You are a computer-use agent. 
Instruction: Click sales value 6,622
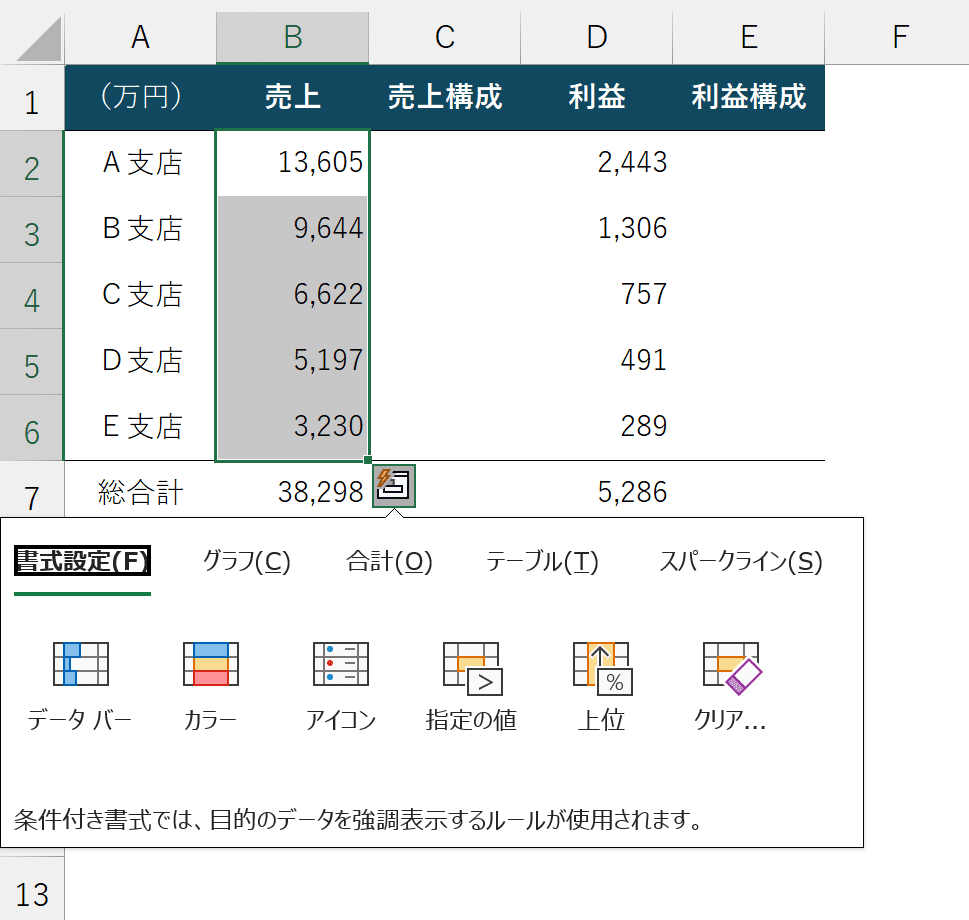click(292, 296)
